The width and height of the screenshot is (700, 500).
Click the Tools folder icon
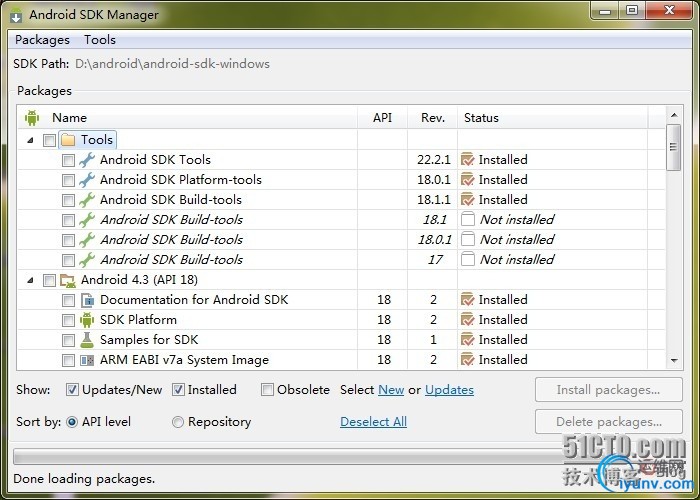[68, 140]
